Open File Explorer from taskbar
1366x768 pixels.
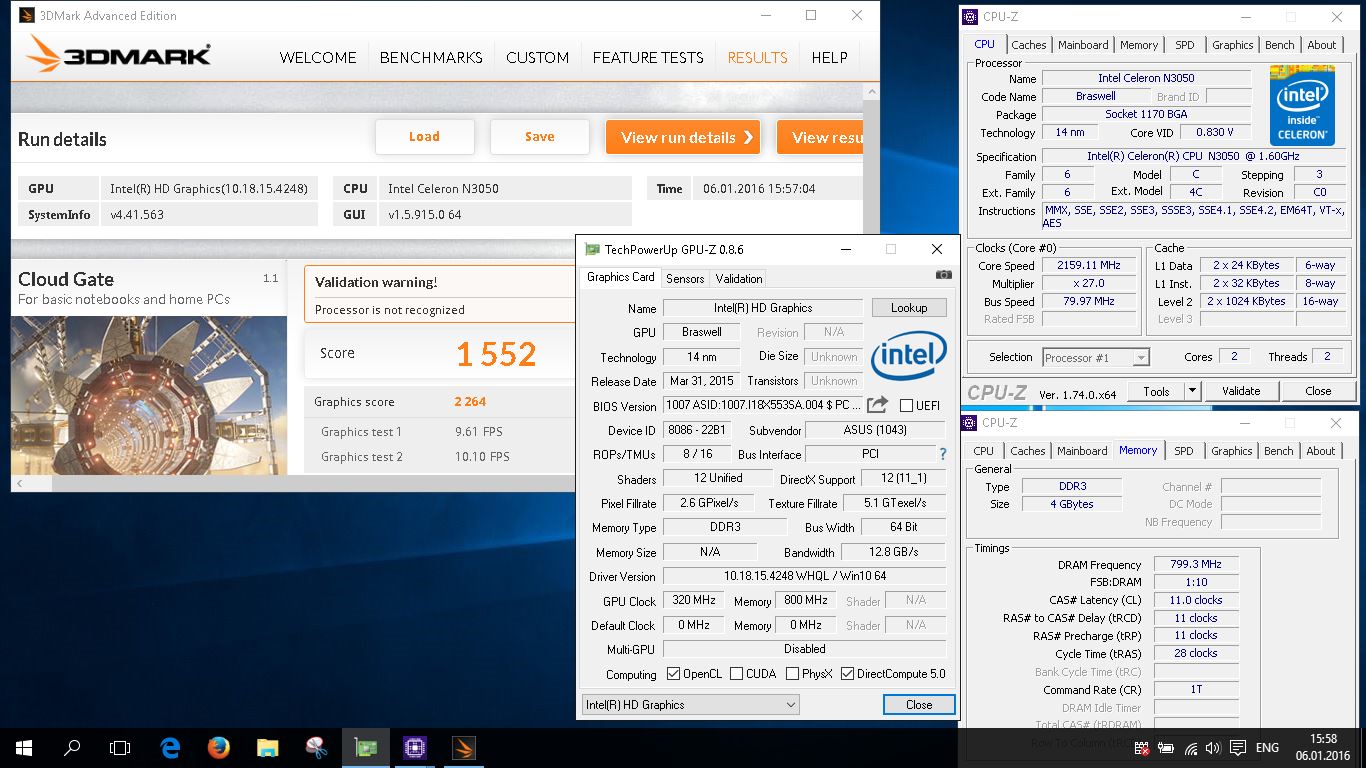267,747
